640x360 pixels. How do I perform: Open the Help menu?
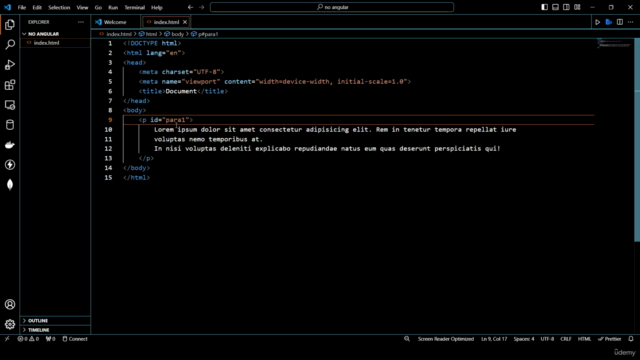pyautogui.click(x=157, y=7)
